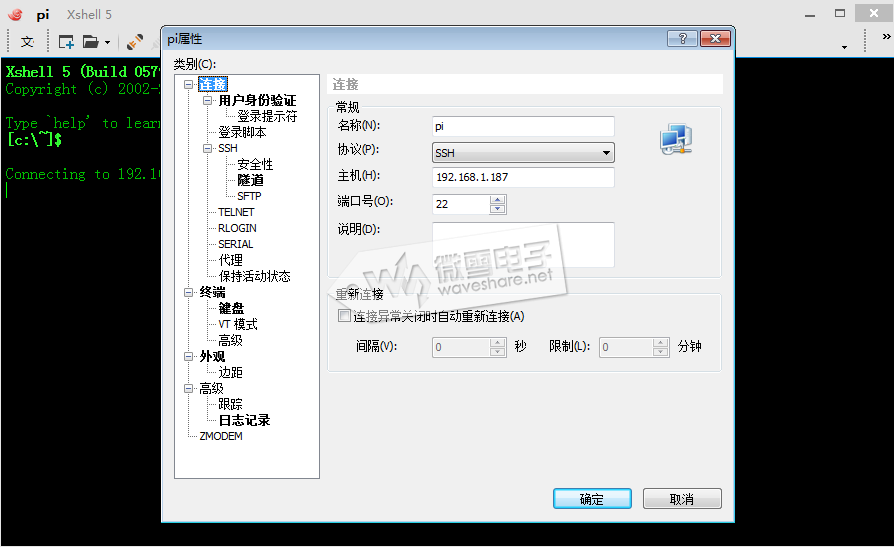Click the network computers icon in the 常规 section
The height and width of the screenshot is (547, 894).
point(676,139)
